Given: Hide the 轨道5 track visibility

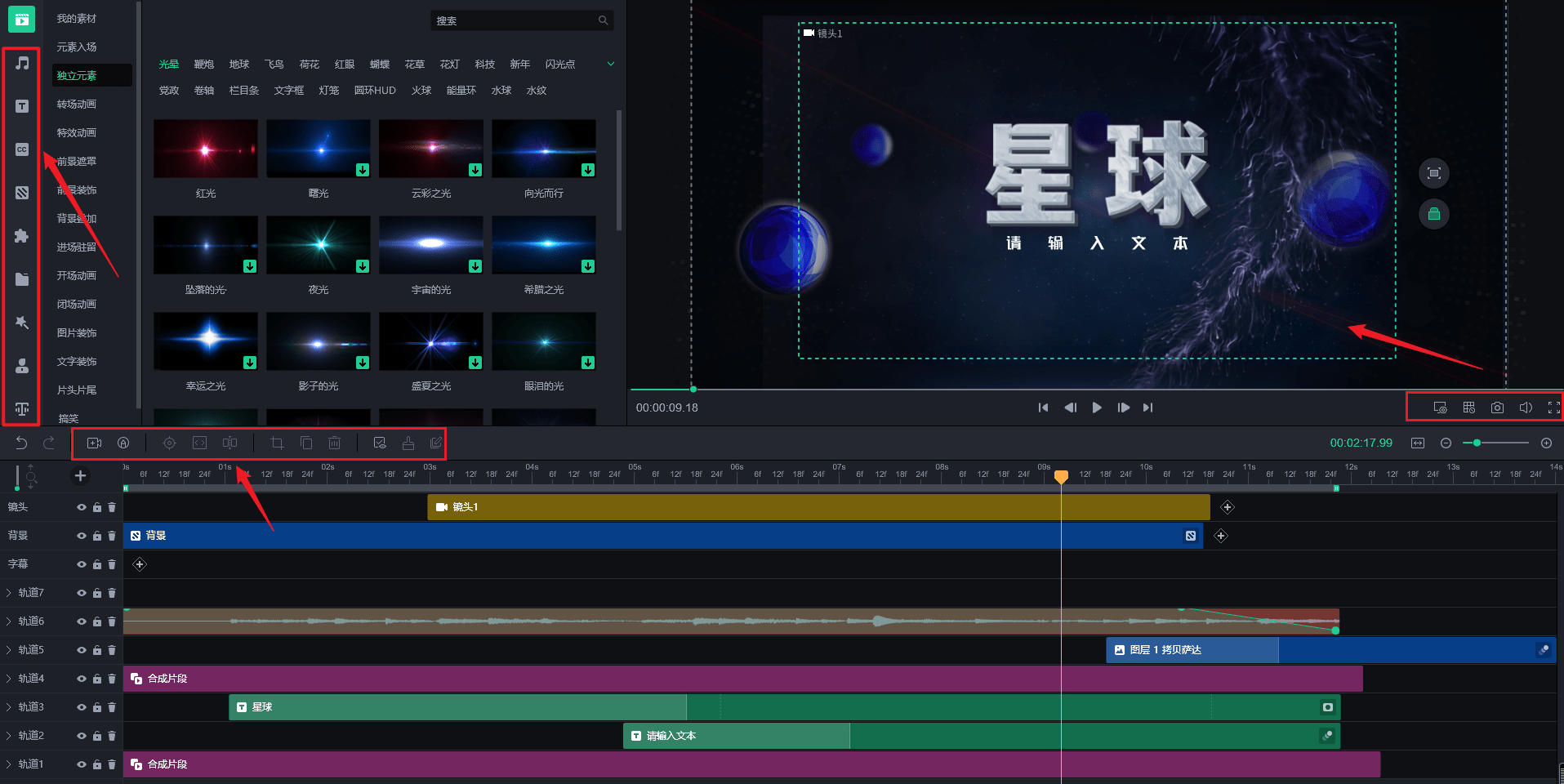Looking at the screenshot, I should (x=82, y=650).
